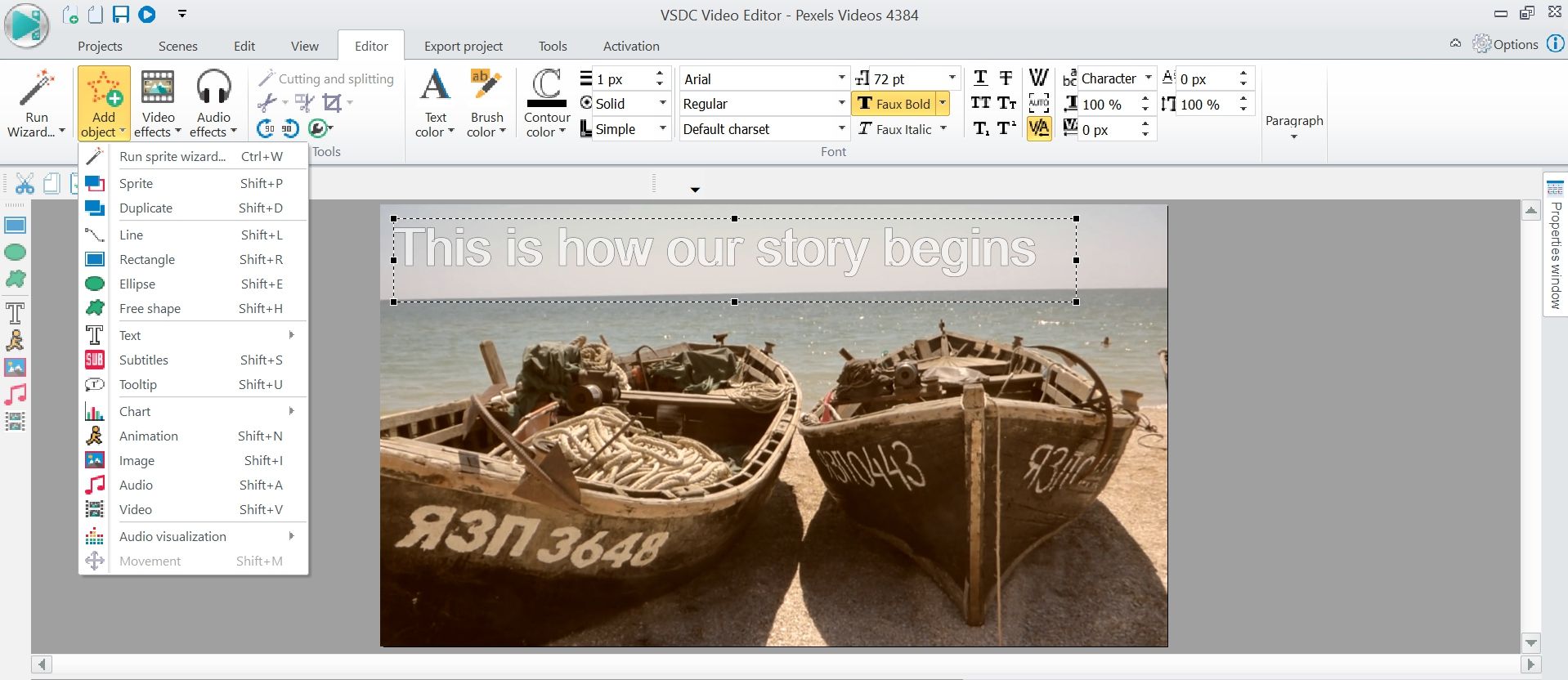This screenshot has width=1568, height=680.
Task: Click the W word-wrap icon
Action: click(x=1039, y=78)
